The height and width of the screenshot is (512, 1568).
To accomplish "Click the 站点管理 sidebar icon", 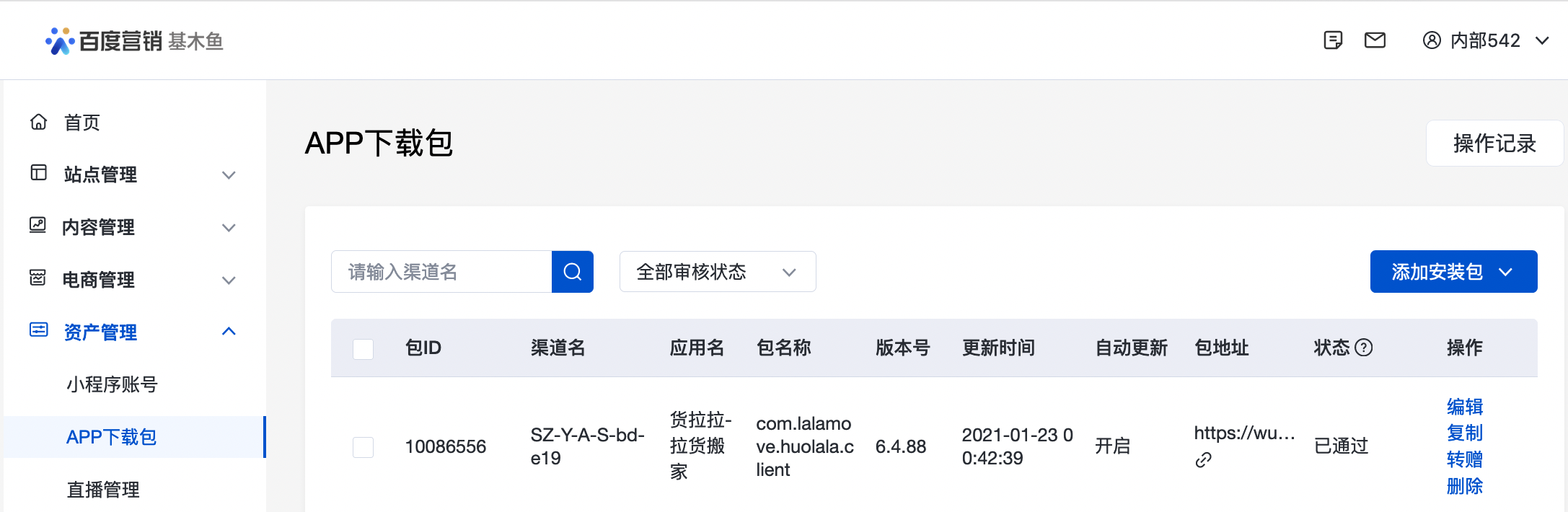I will click(40, 175).
